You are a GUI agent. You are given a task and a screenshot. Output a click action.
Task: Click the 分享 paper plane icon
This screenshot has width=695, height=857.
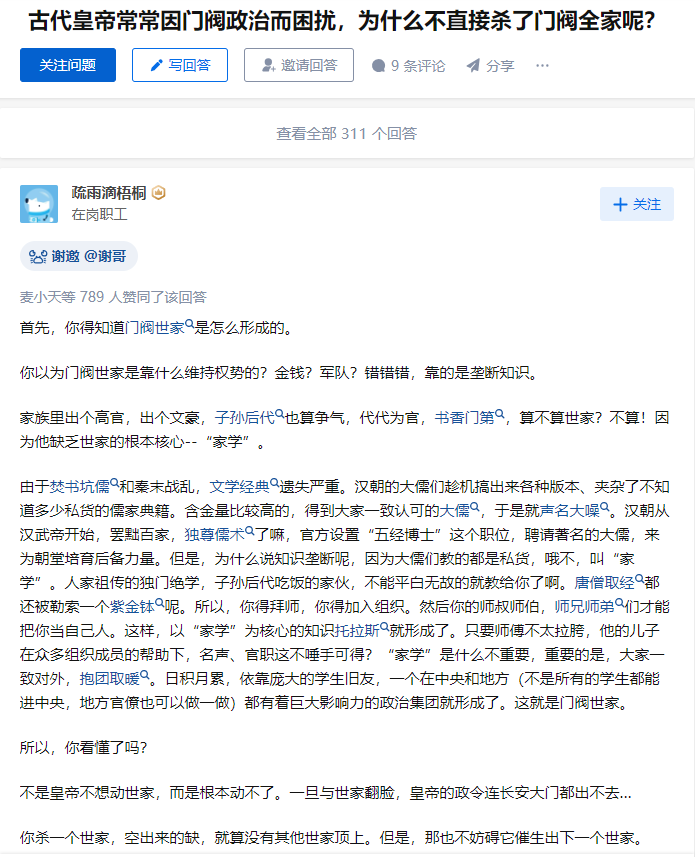473,66
